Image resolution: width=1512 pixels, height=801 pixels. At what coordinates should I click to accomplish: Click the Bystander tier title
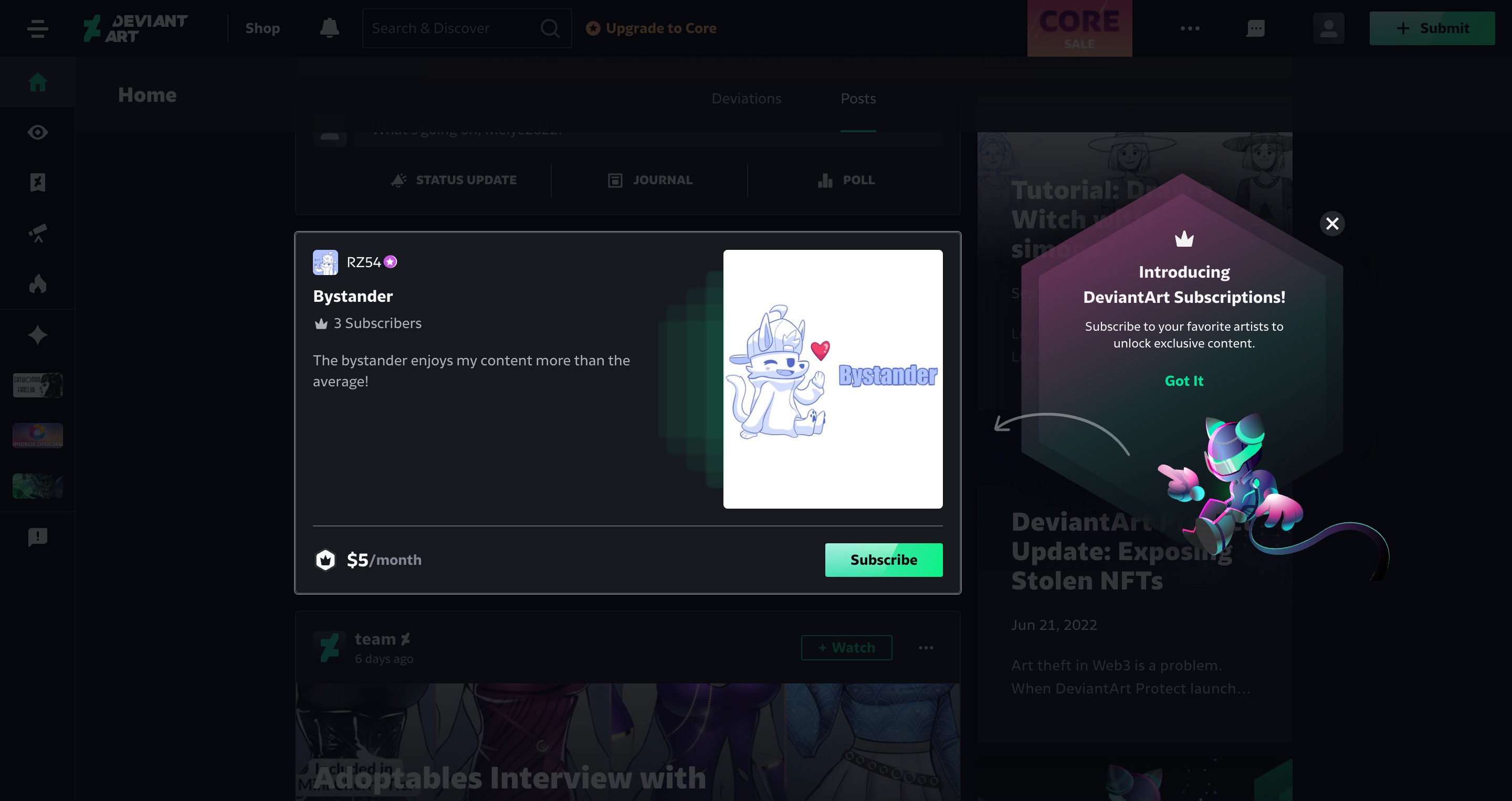[353, 297]
